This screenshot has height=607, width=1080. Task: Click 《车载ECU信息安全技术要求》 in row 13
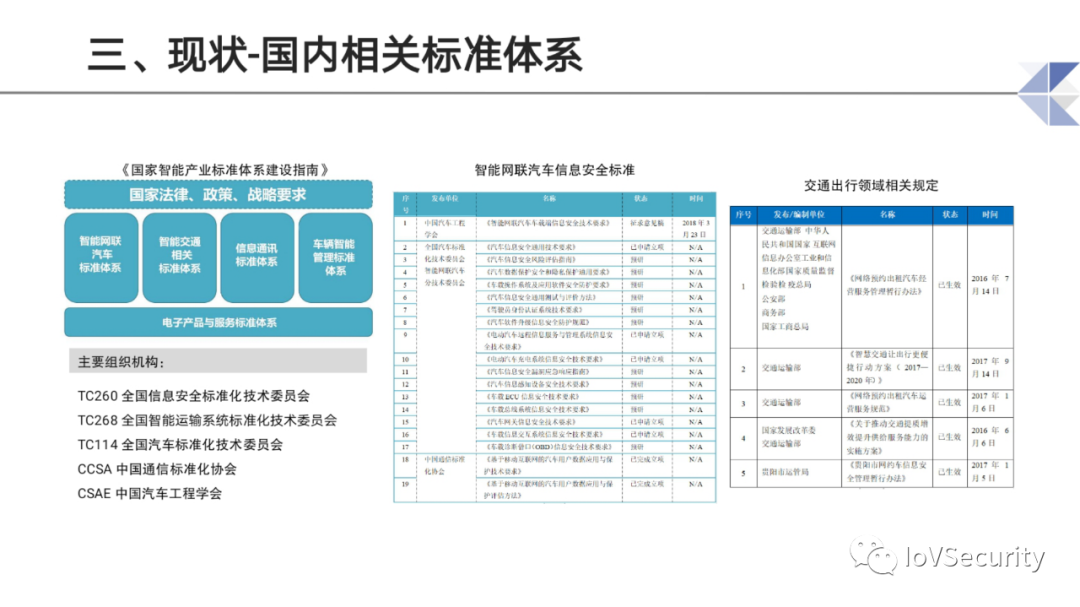[532, 397]
